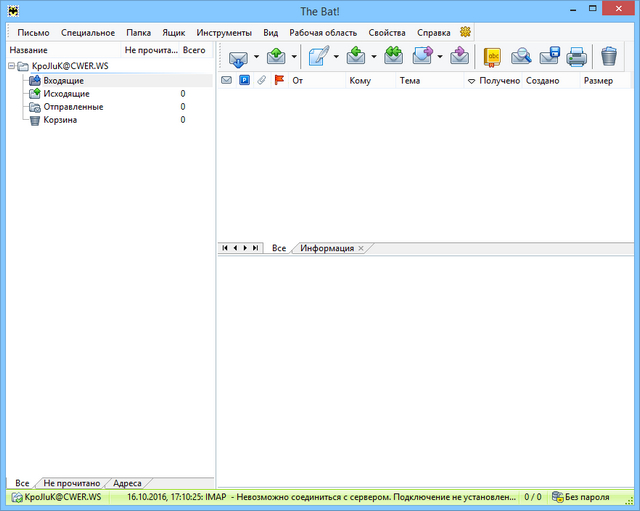
Task: Select the Корзина folder
Action: click(60, 120)
